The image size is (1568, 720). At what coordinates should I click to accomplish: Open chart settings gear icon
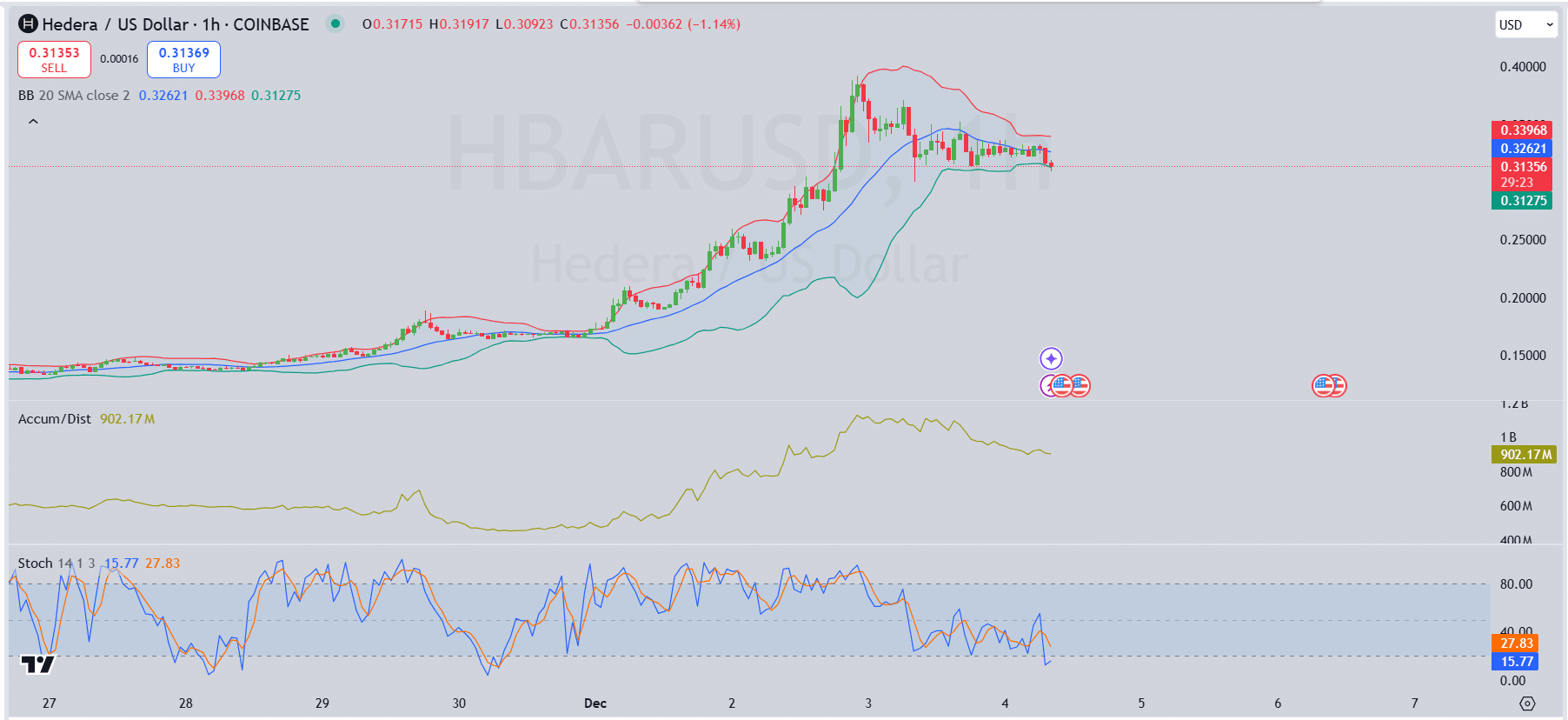(1527, 703)
